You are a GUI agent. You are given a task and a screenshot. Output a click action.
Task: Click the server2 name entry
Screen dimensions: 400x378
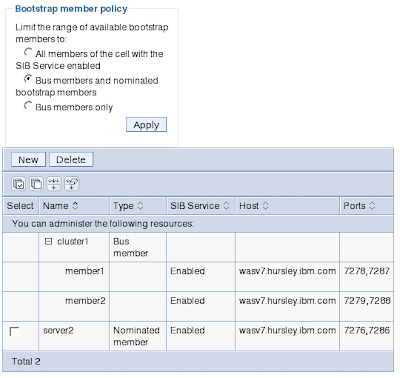tap(58, 330)
